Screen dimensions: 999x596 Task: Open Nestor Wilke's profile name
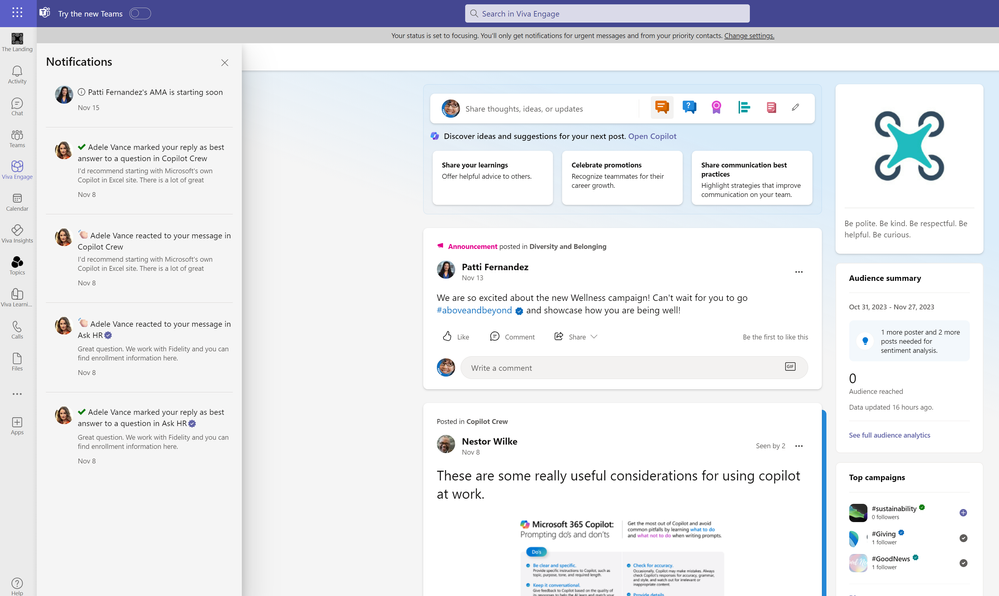coord(489,442)
